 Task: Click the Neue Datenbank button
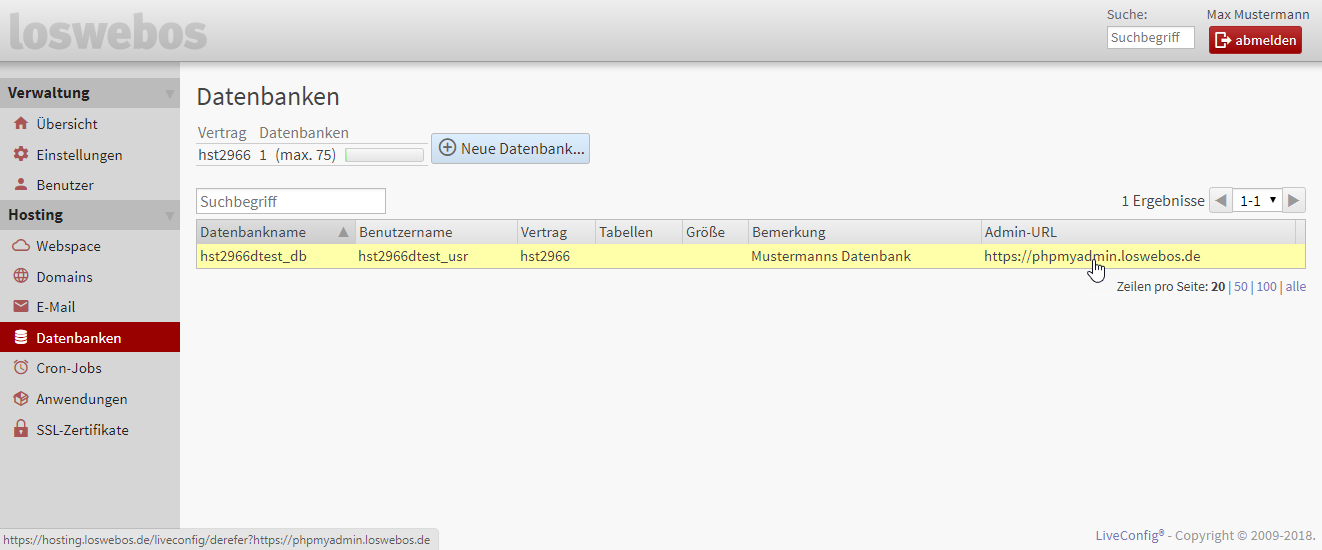point(510,149)
